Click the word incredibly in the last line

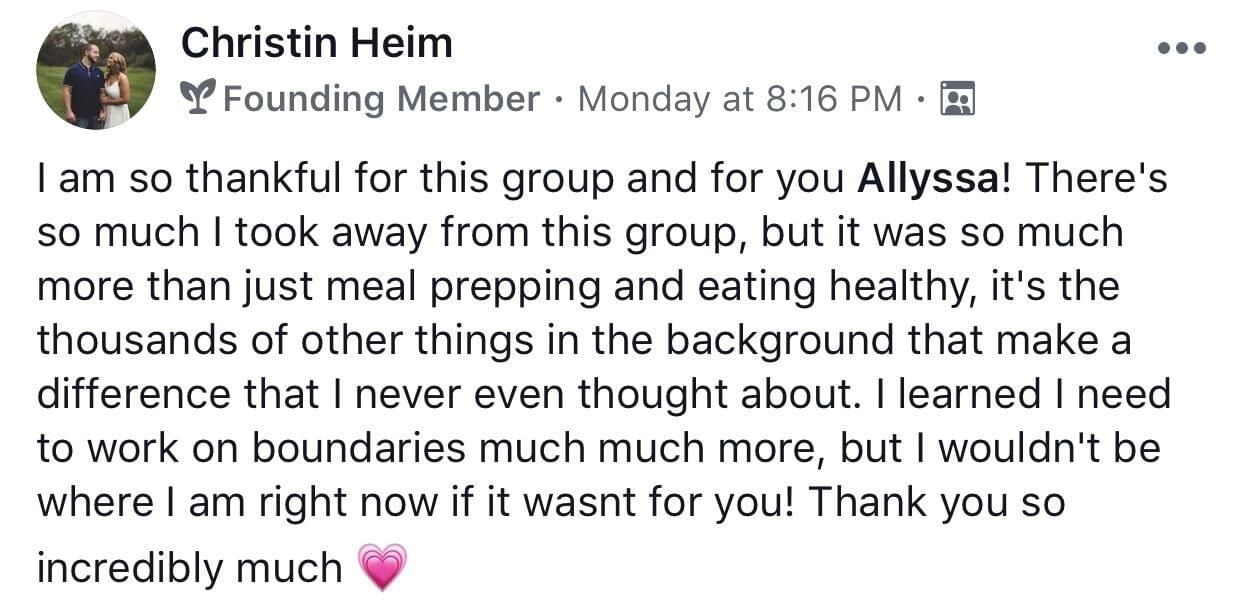[x=130, y=569]
